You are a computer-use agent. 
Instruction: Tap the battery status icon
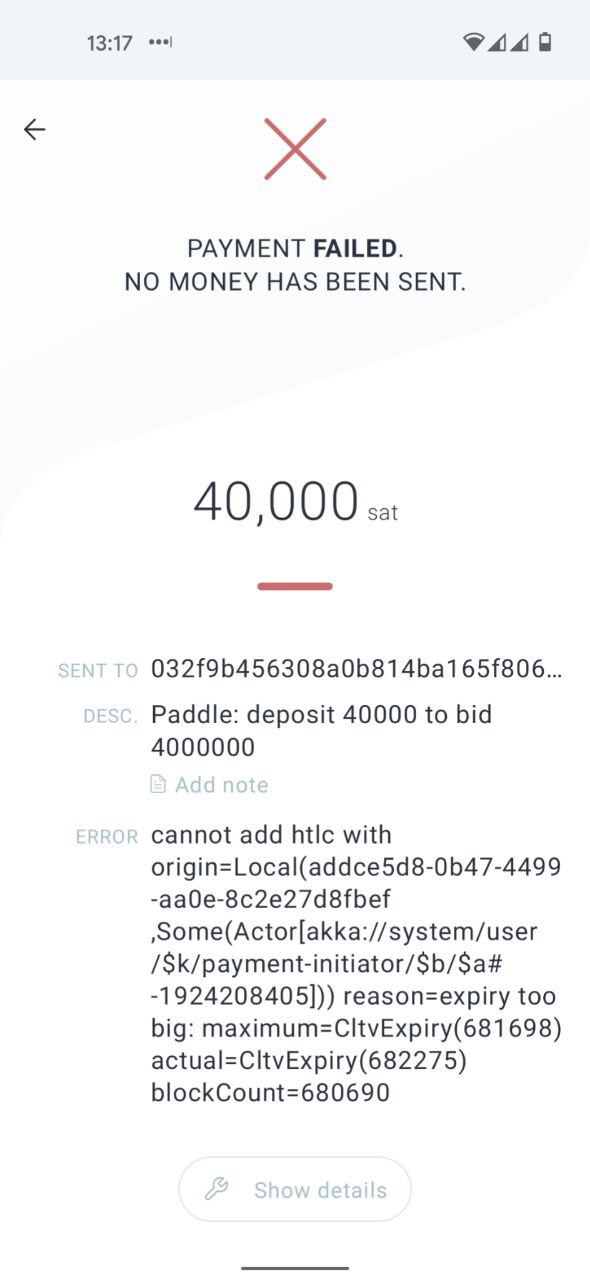pyautogui.click(x=545, y=42)
